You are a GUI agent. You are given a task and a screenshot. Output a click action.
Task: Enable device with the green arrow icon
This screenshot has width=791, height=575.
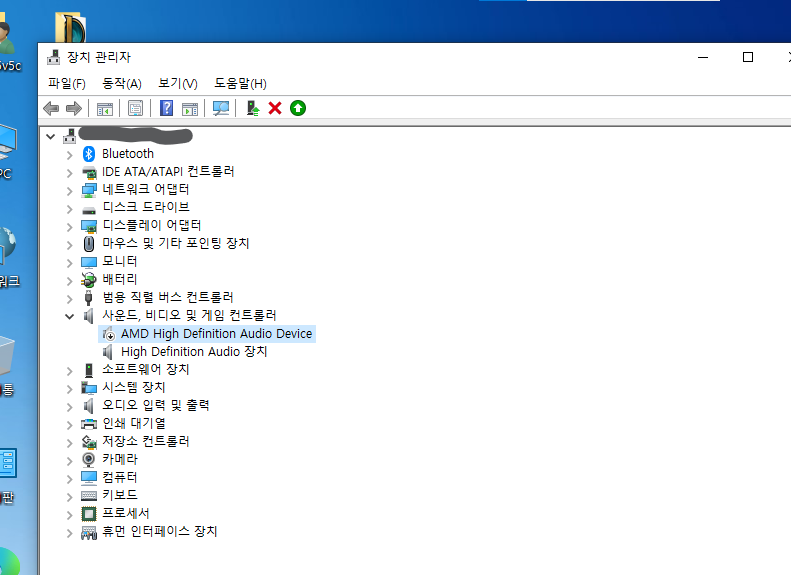coord(298,108)
